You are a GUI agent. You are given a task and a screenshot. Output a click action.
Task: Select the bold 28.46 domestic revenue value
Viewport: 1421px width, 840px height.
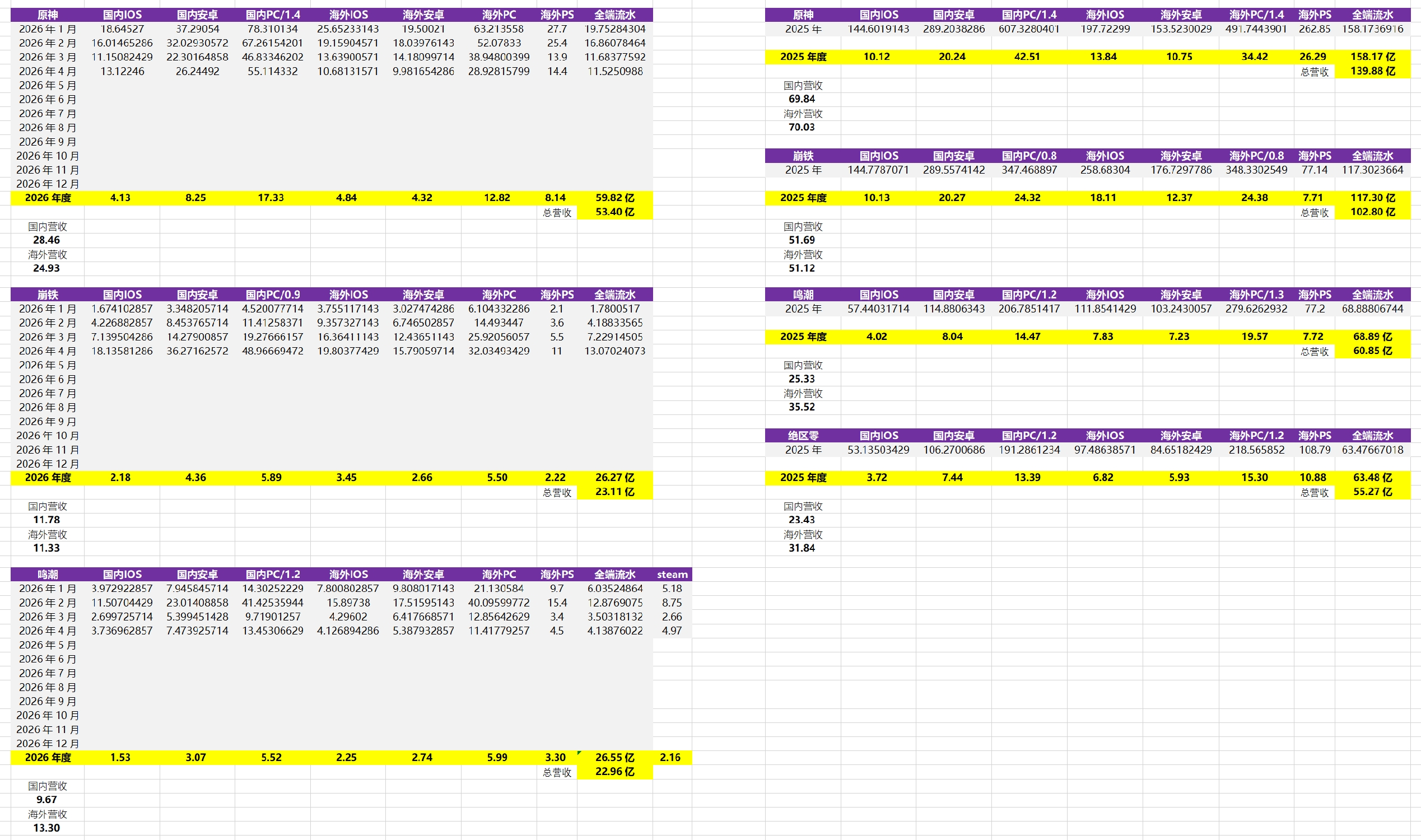(46, 240)
